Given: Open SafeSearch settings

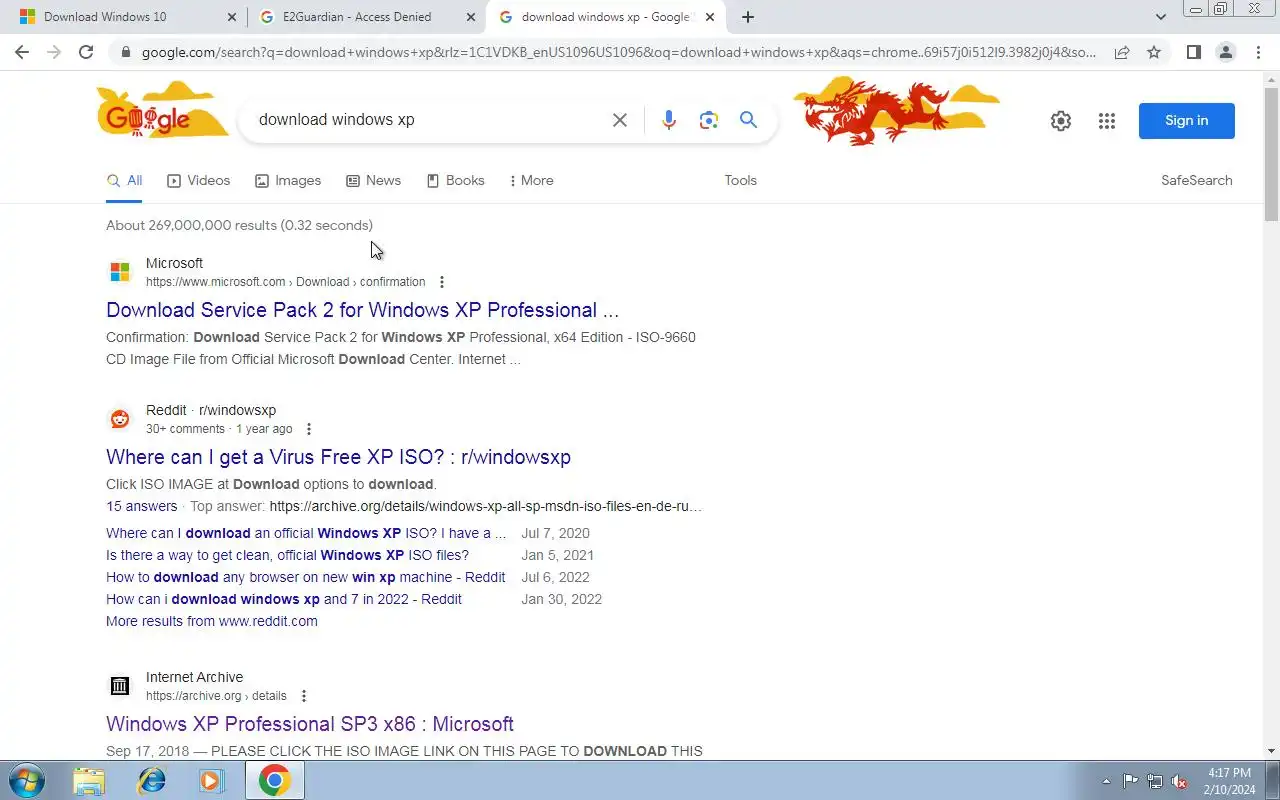Looking at the screenshot, I should pyautogui.click(x=1196, y=181).
